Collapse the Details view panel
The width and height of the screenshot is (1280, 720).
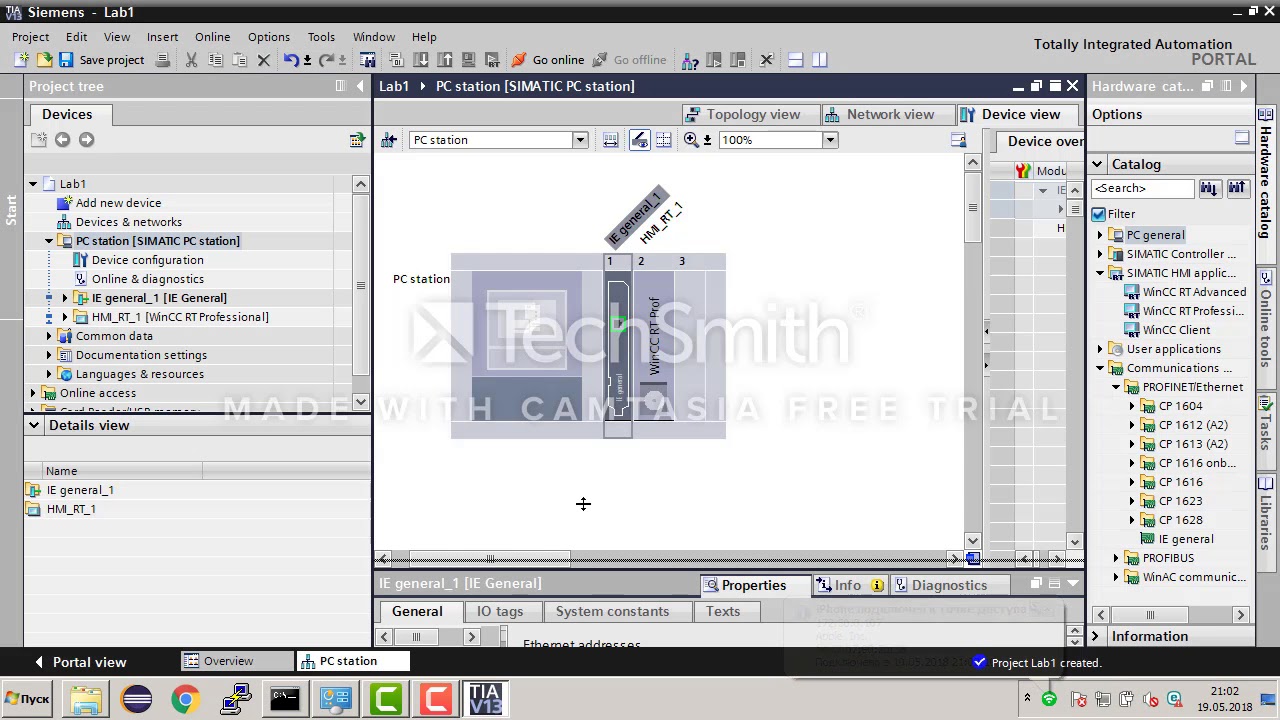[34, 425]
